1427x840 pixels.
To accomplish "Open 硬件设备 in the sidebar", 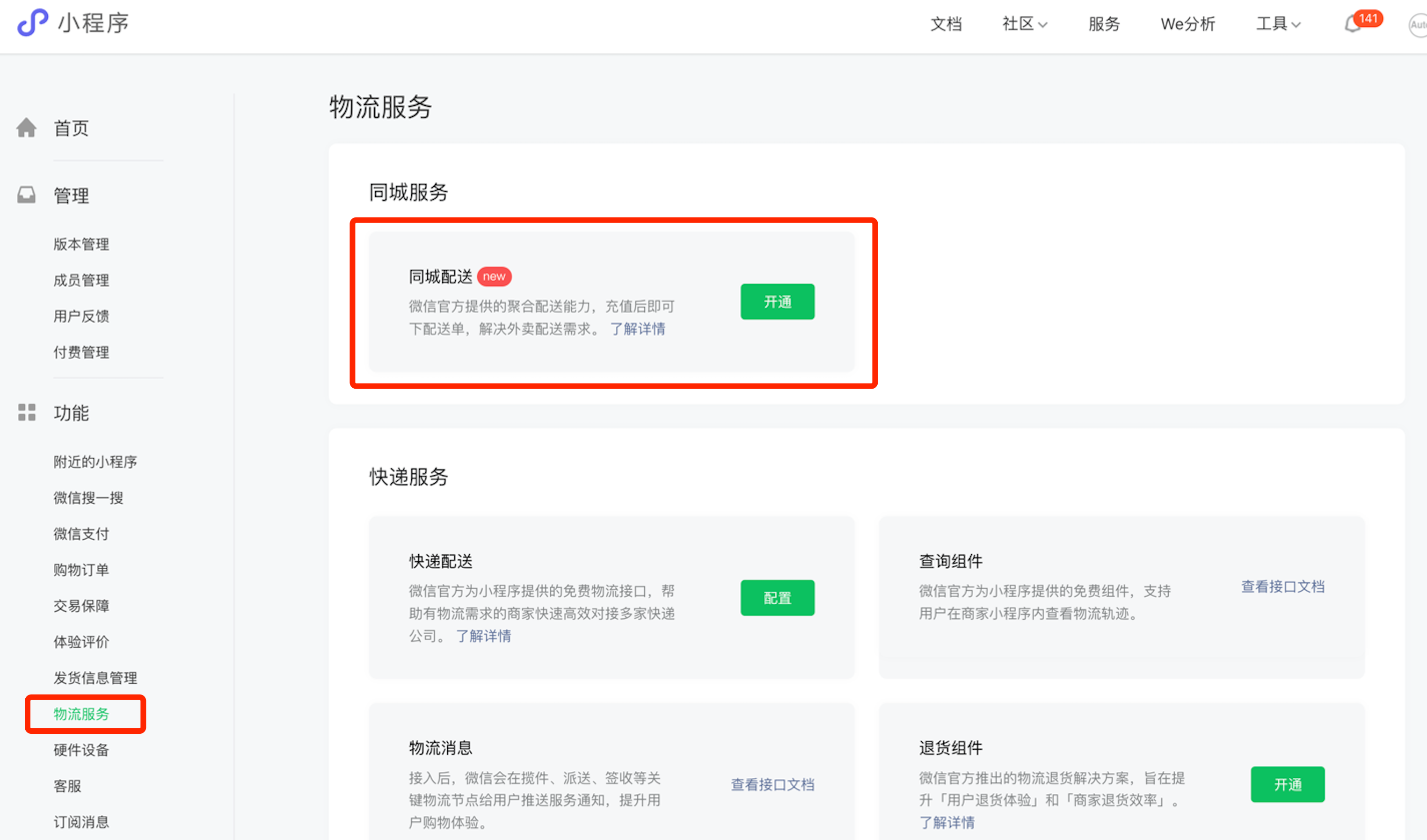I will (x=81, y=750).
